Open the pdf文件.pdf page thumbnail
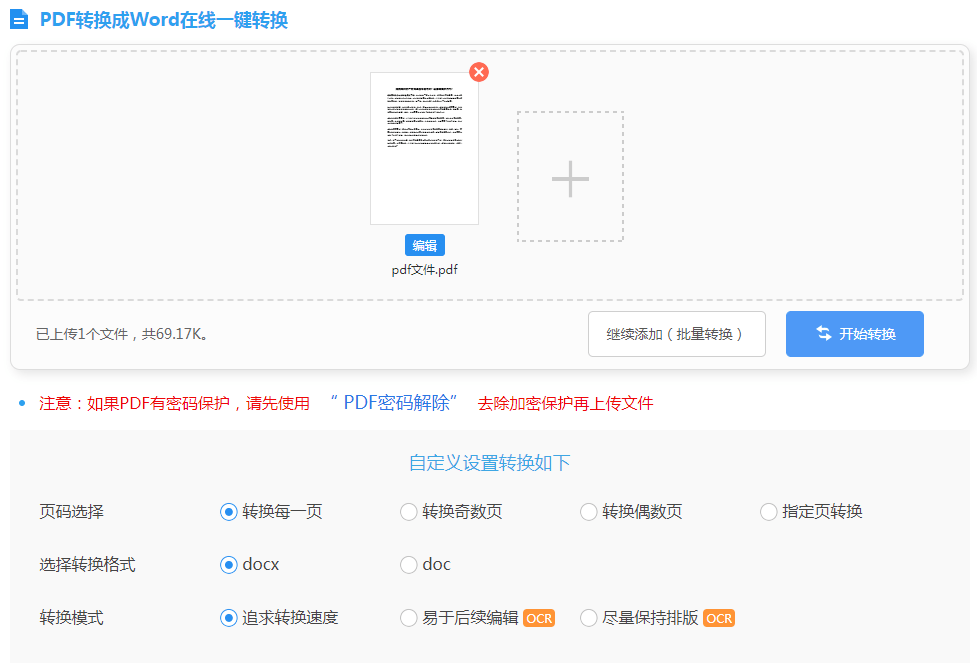The height and width of the screenshot is (670, 977). coord(424,148)
